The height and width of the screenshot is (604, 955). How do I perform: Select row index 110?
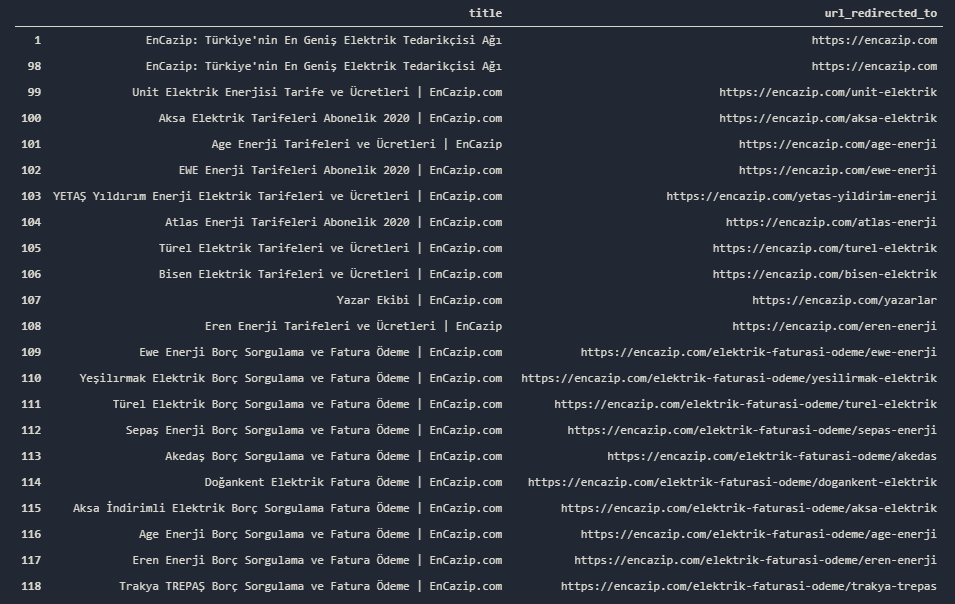coord(31,378)
